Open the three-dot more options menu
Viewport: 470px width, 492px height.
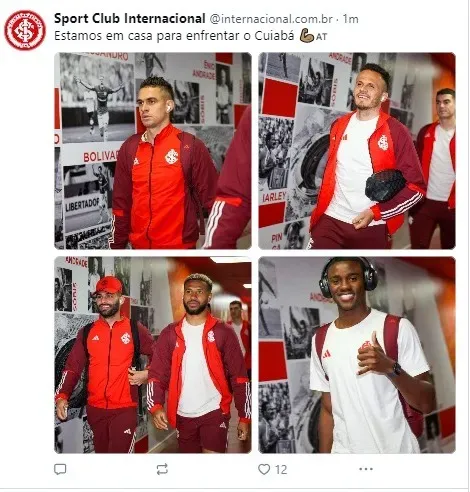point(366,469)
